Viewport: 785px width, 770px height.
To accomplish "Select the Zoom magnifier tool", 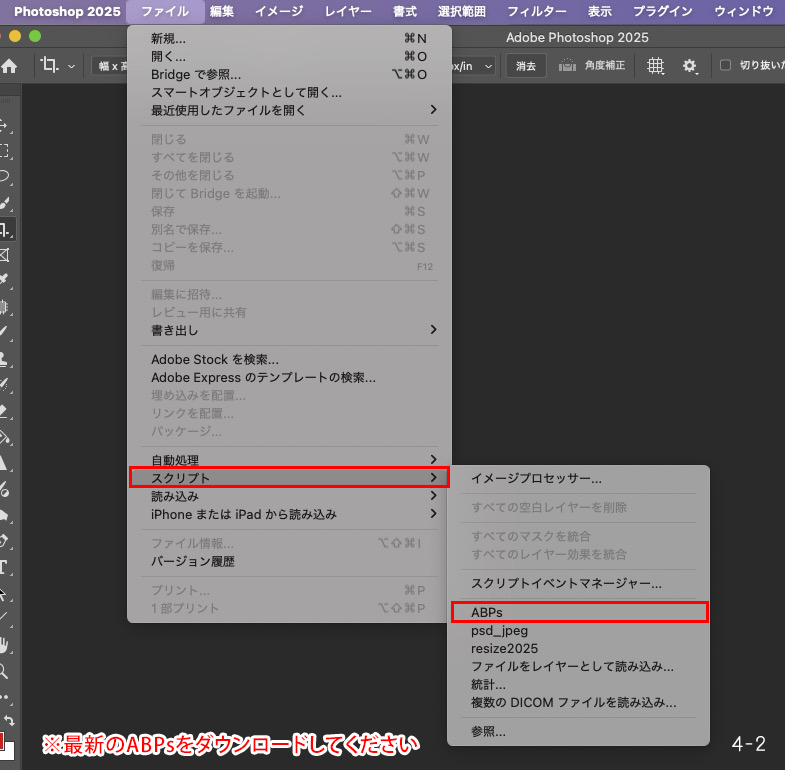I will 5,671.
